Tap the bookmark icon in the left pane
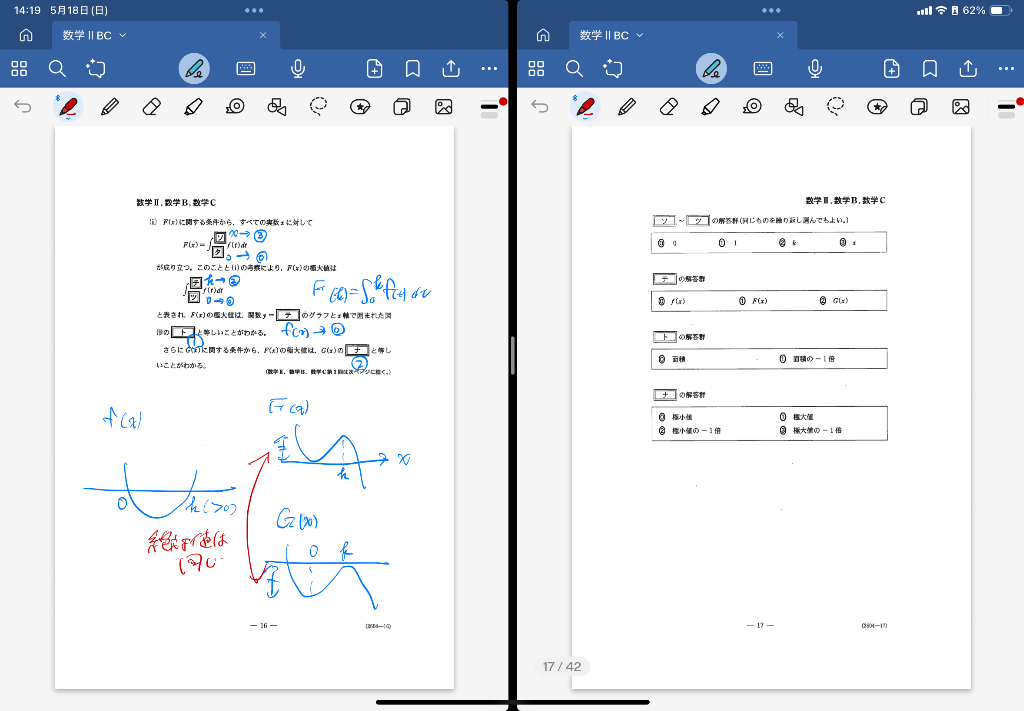 coord(412,69)
